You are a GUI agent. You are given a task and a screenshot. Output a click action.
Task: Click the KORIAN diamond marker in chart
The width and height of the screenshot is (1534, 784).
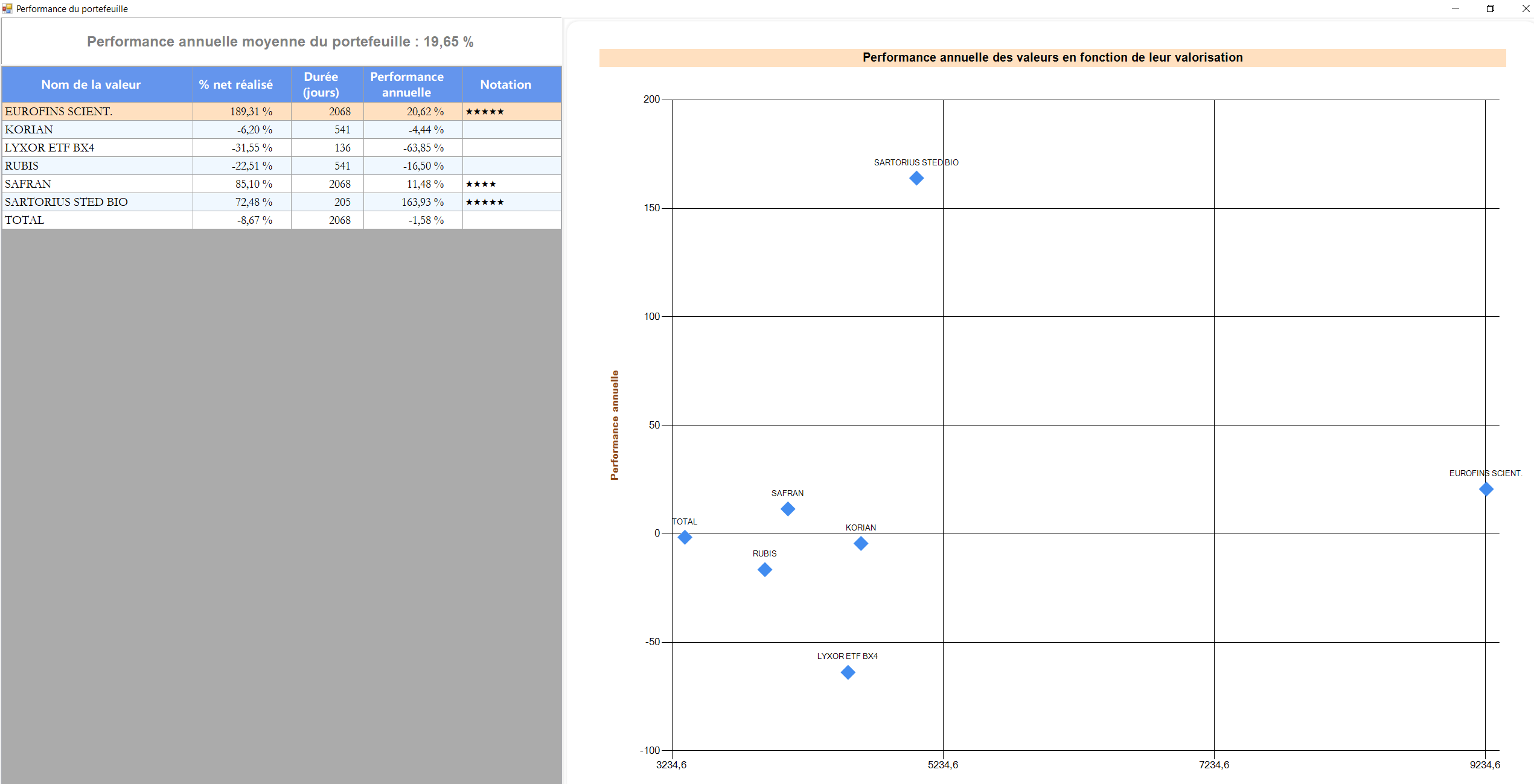pyautogui.click(x=861, y=543)
